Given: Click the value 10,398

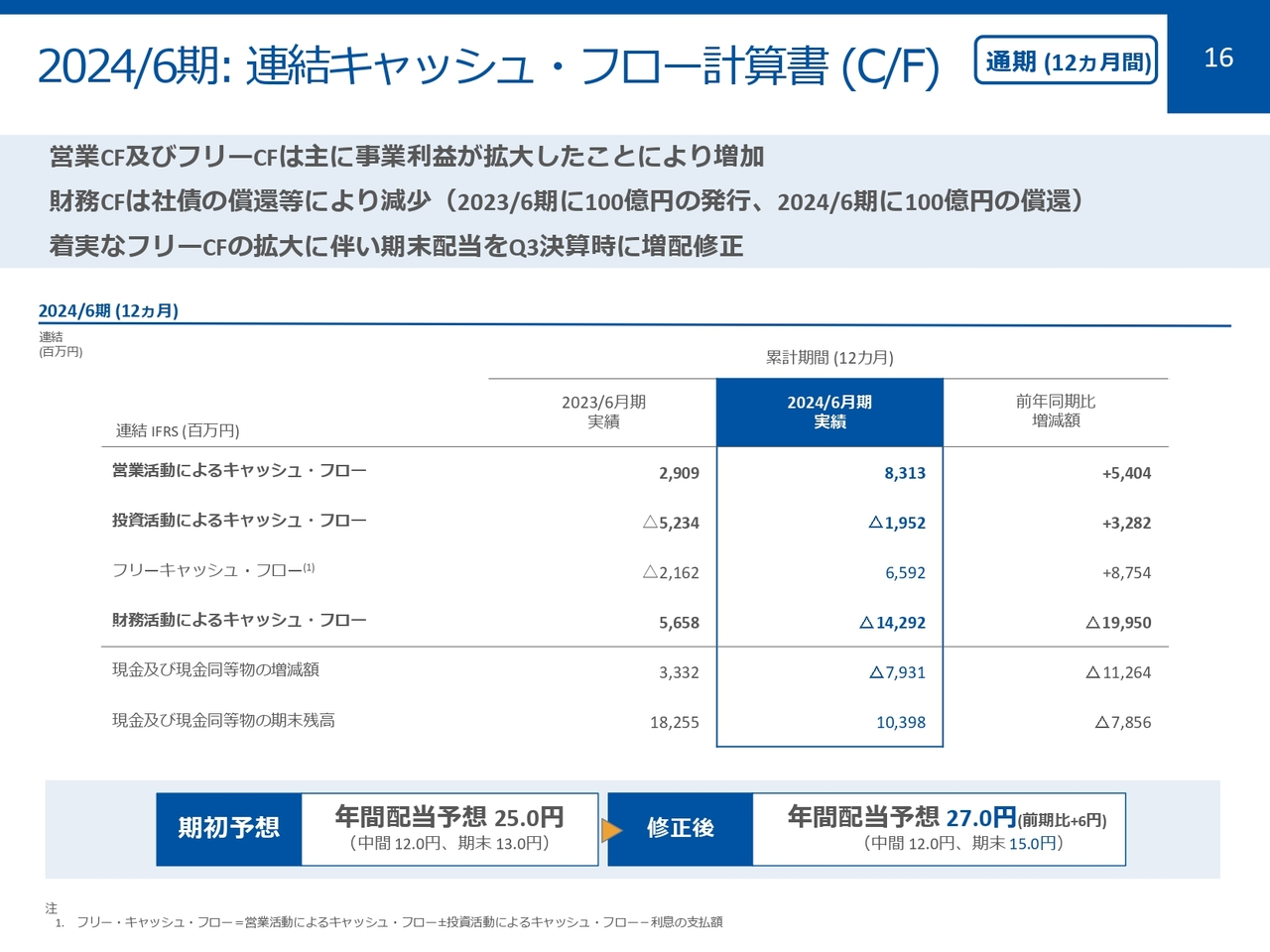Looking at the screenshot, I should click(x=901, y=723).
